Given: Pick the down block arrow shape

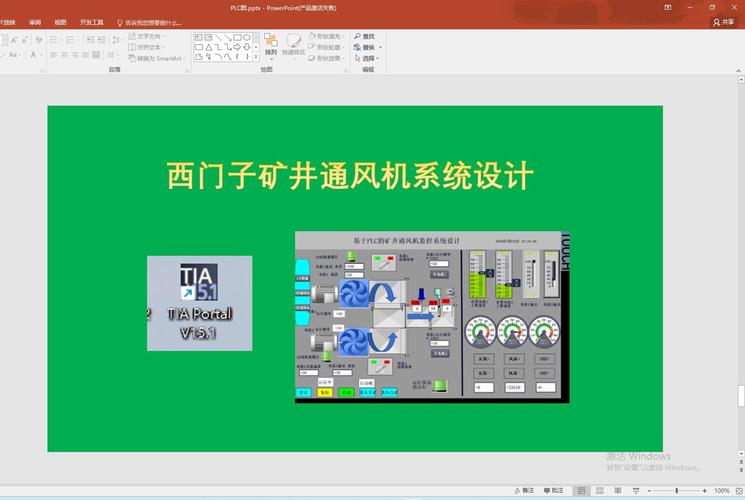Looking at the screenshot, I should click(246, 47).
